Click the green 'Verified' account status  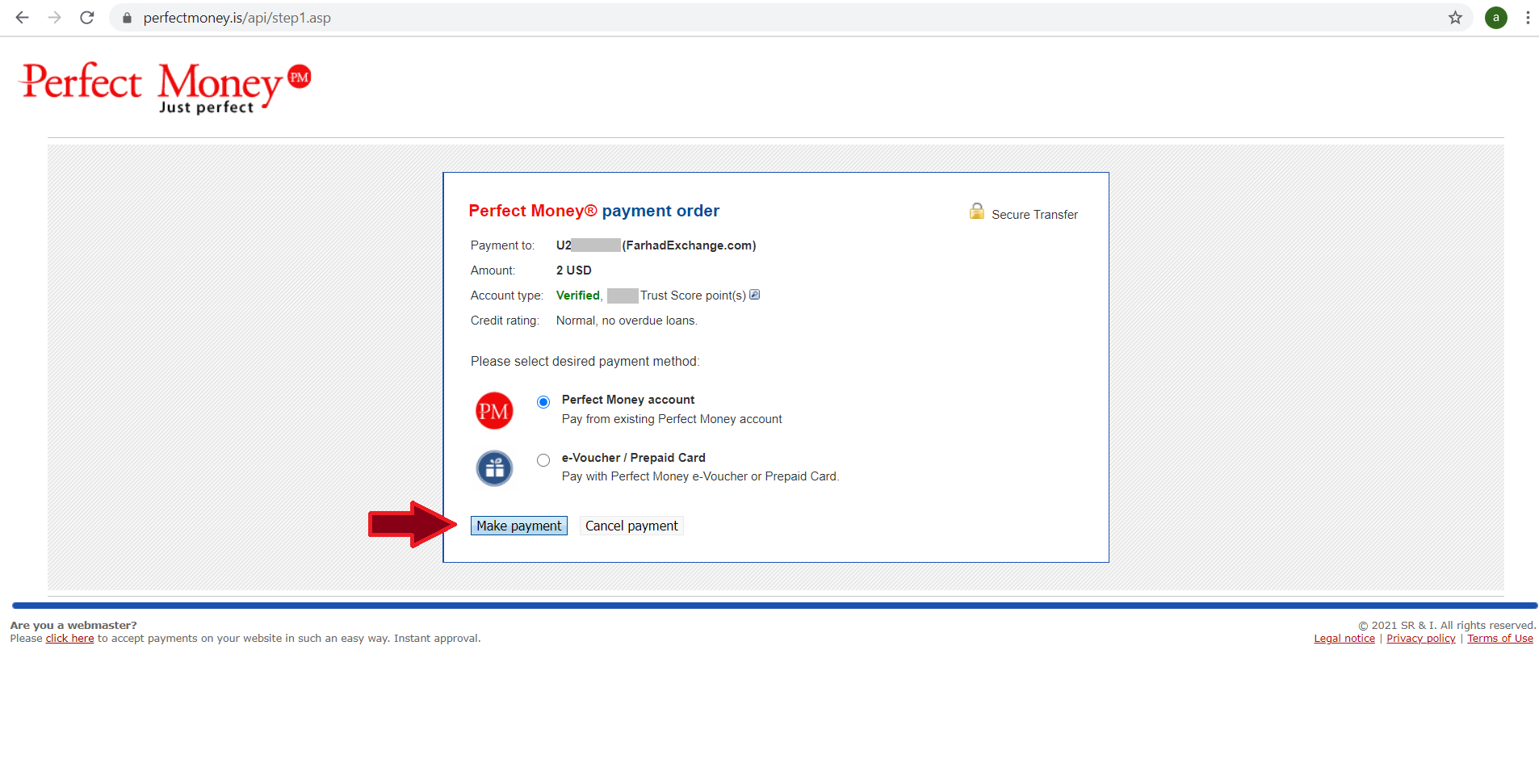[x=578, y=296]
